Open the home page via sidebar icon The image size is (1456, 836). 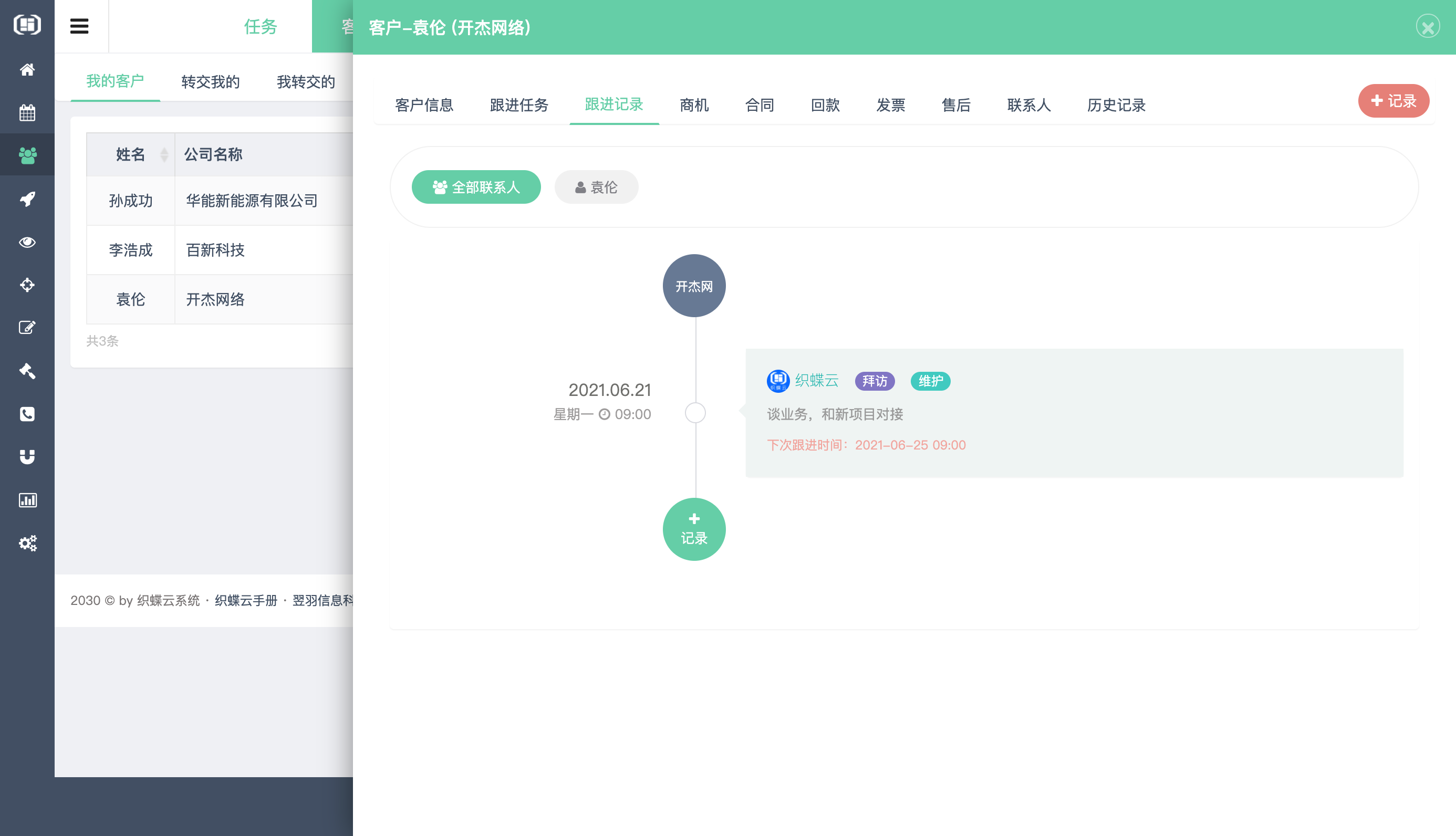(27, 69)
